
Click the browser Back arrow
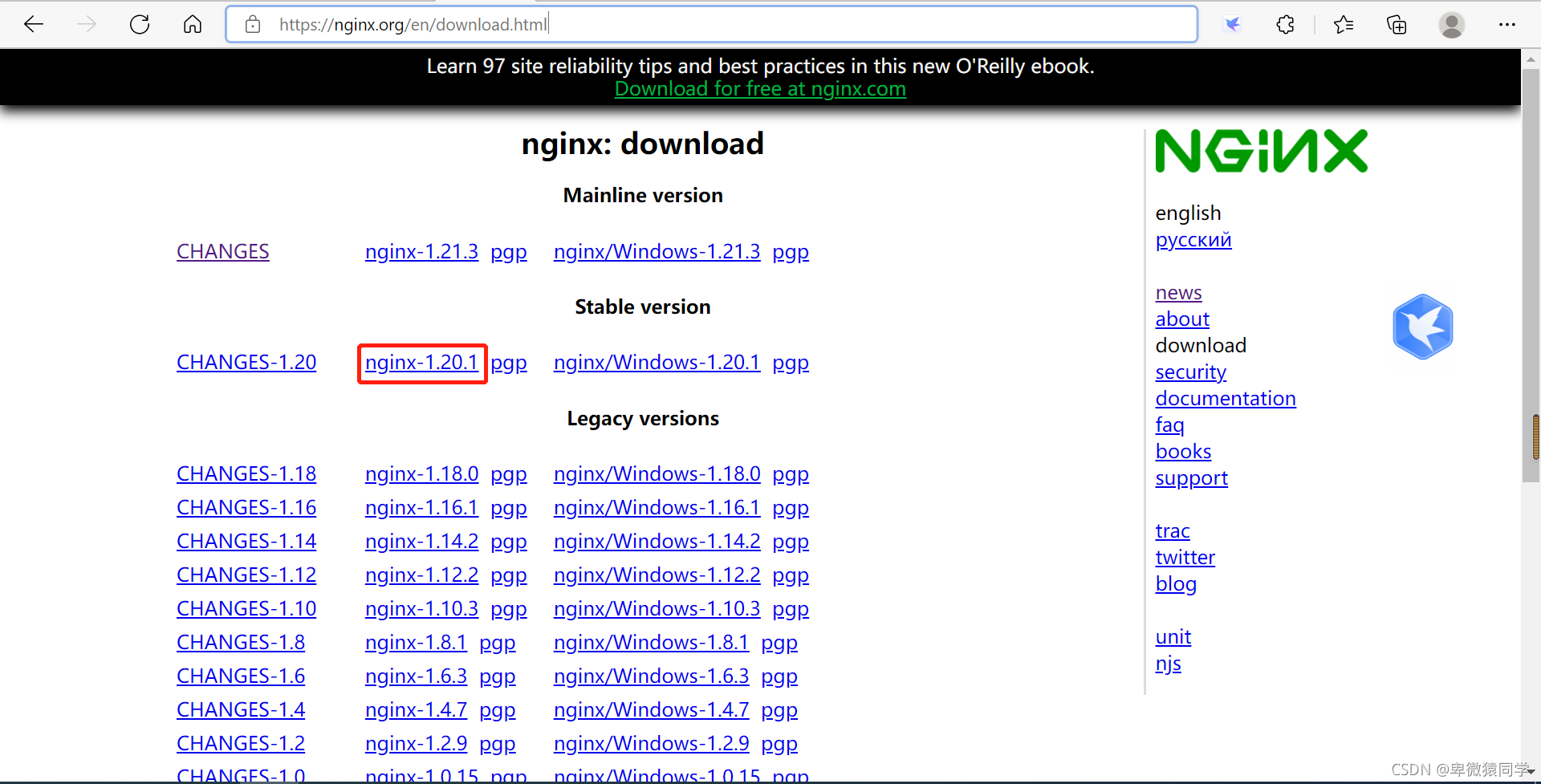34,25
